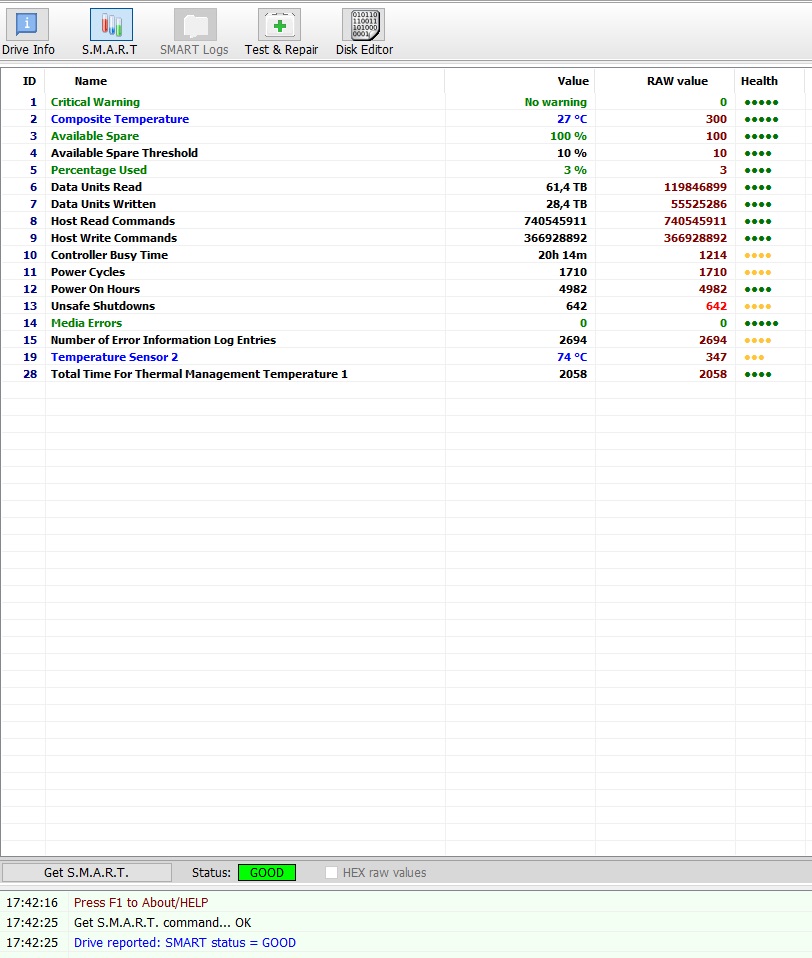Image resolution: width=812 pixels, height=958 pixels.
Task: Click the 17:42:16 log timestamp
Action: 32,902
